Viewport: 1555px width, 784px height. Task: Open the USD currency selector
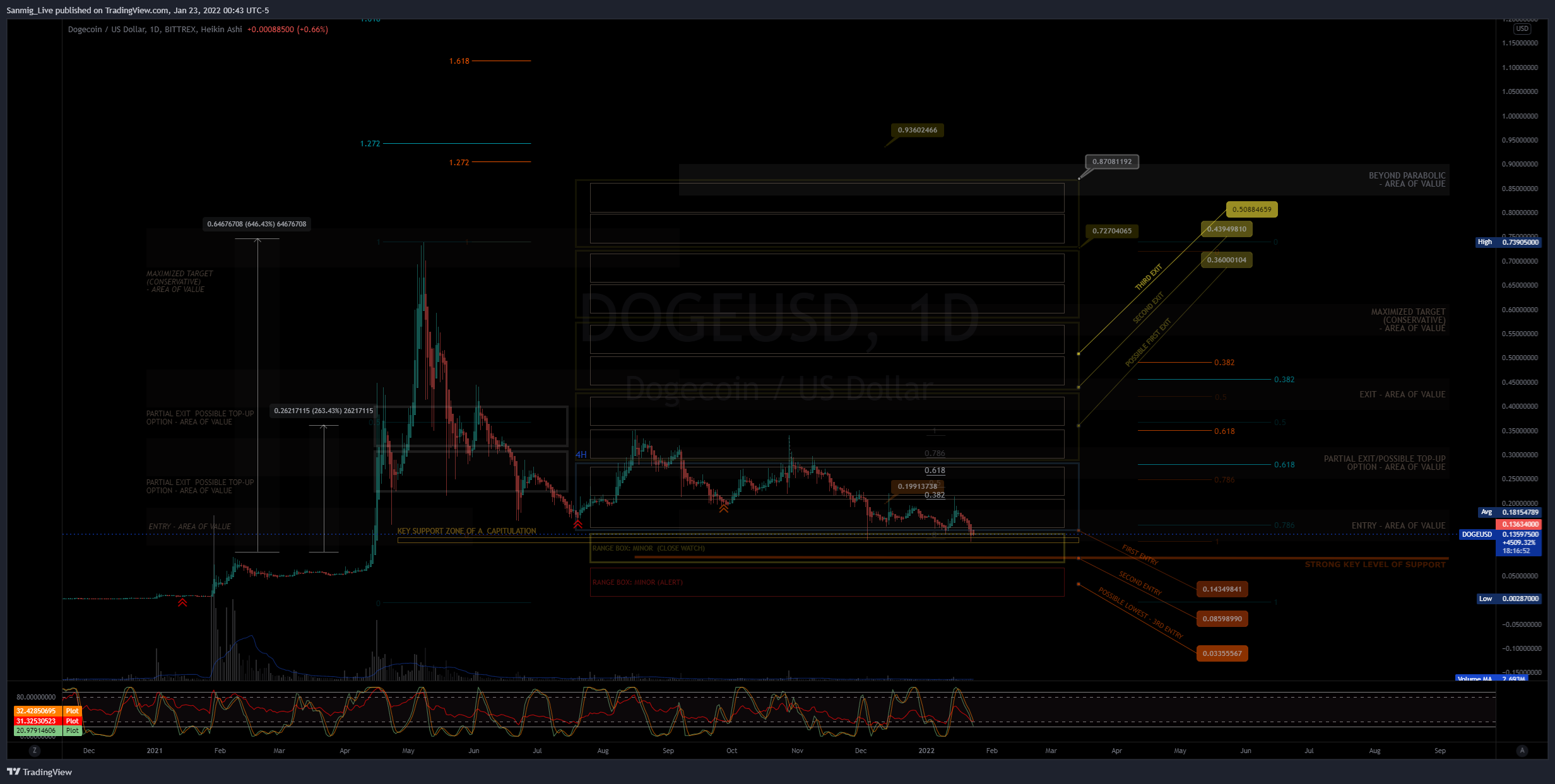click(x=1522, y=29)
